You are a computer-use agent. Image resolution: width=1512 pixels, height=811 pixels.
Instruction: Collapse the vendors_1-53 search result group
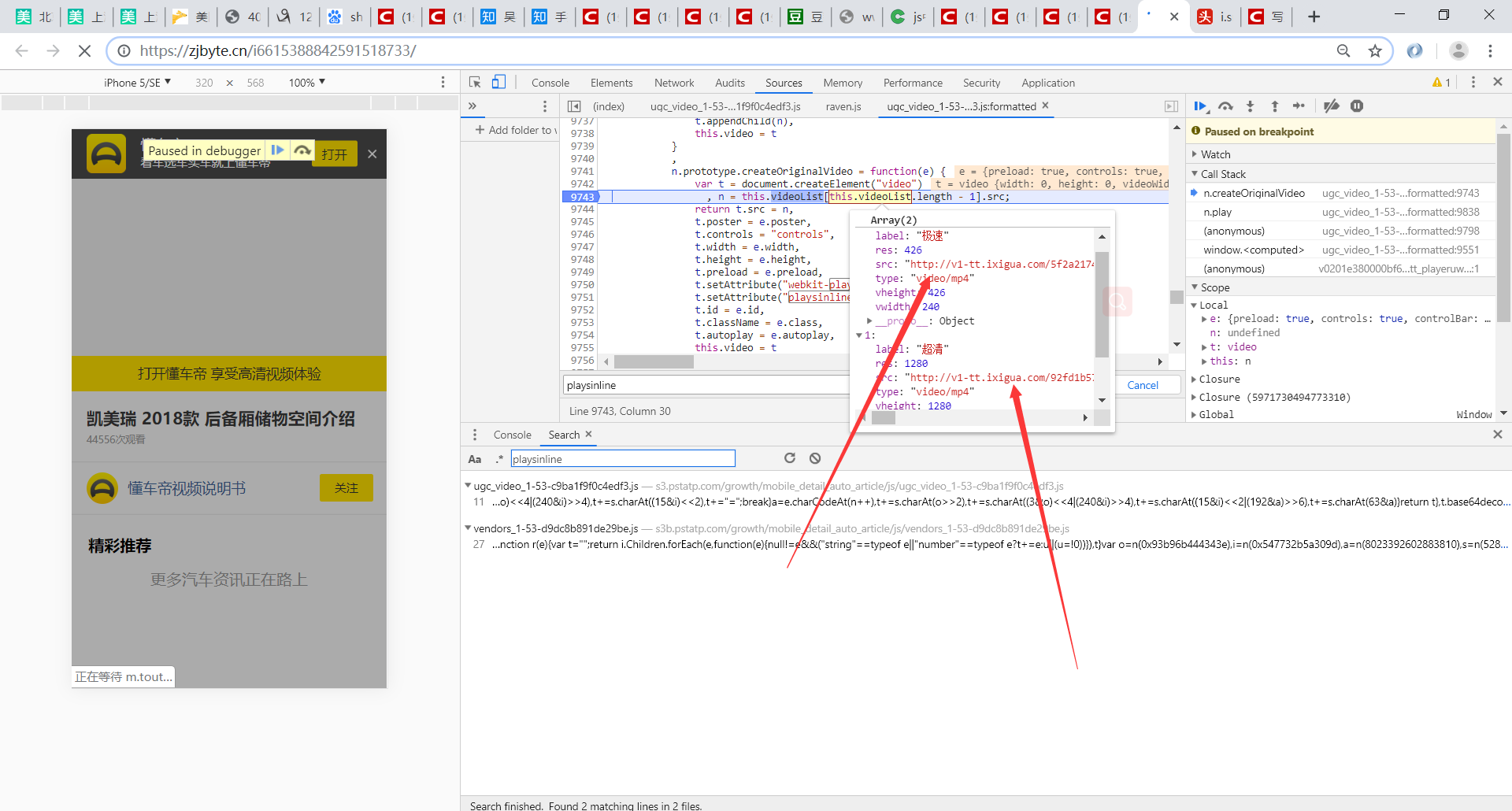(x=469, y=528)
